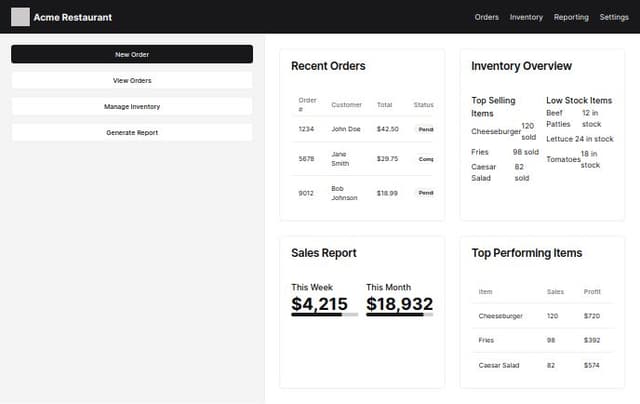Click the Sales column header
This screenshot has height=404, width=640.
tap(555, 292)
